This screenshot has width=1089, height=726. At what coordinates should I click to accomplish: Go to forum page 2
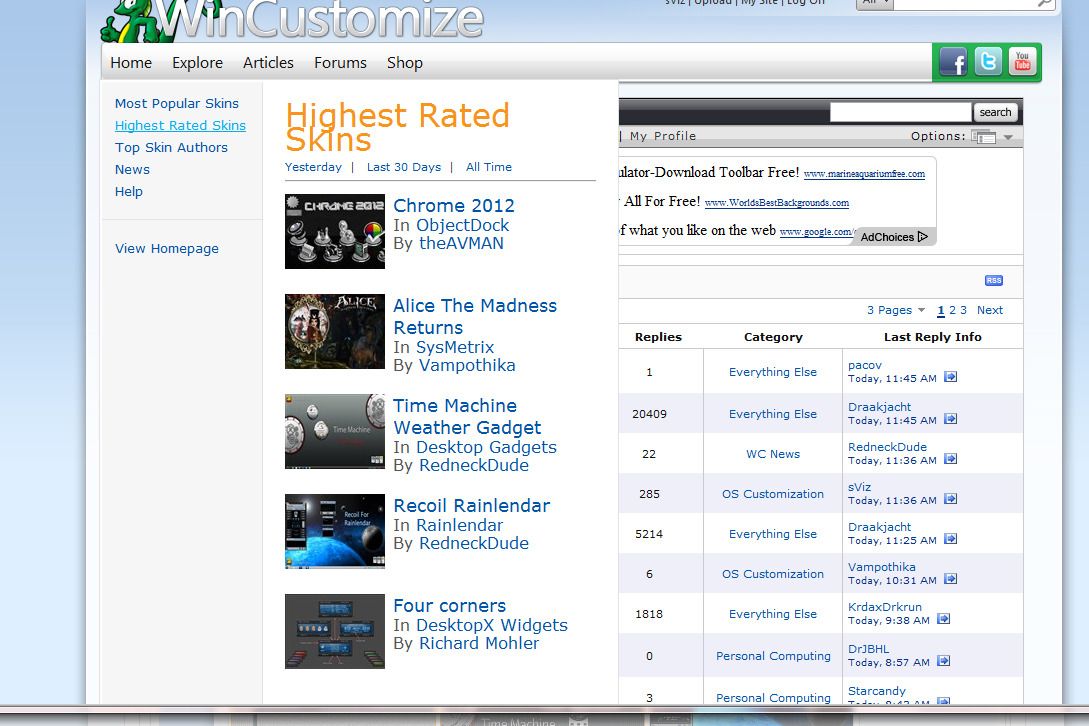coord(953,310)
